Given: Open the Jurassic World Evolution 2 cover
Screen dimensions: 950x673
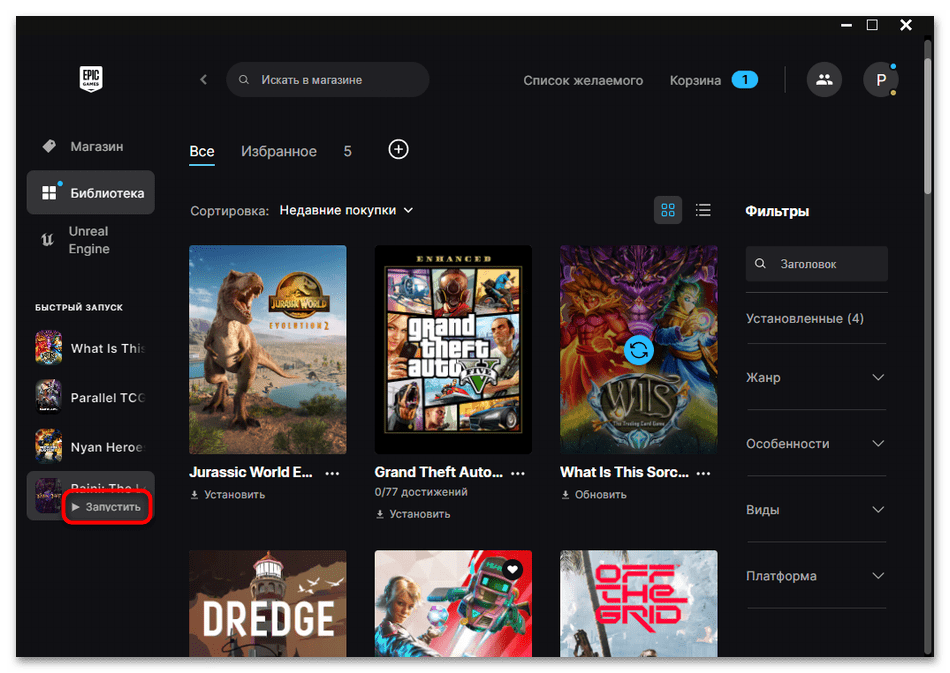Looking at the screenshot, I should (268, 350).
